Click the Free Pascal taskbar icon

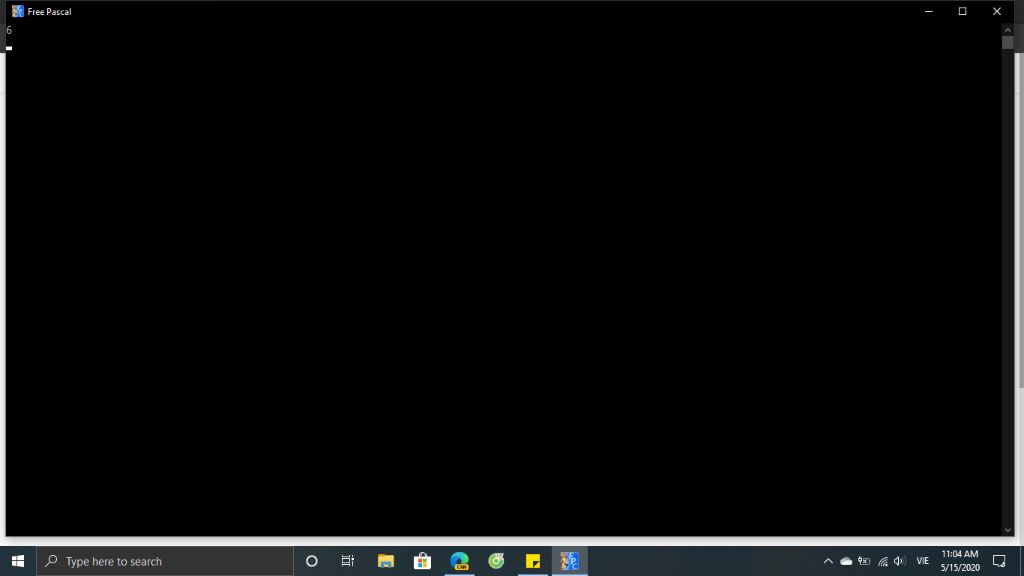(x=569, y=561)
